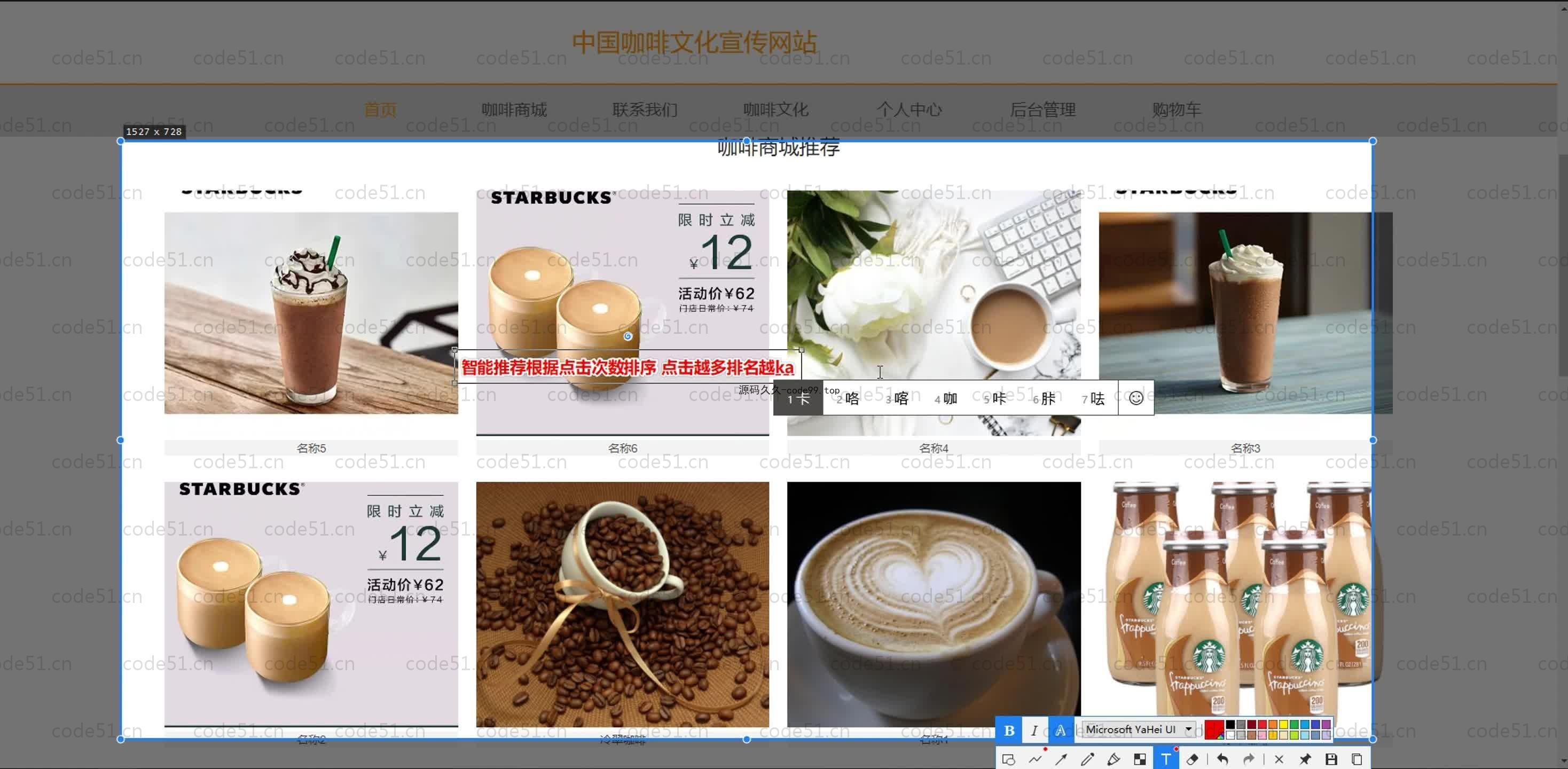The height and width of the screenshot is (769, 1568).
Task: Open the emoji panel in IME bar
Action: (x=1136, y=398)
